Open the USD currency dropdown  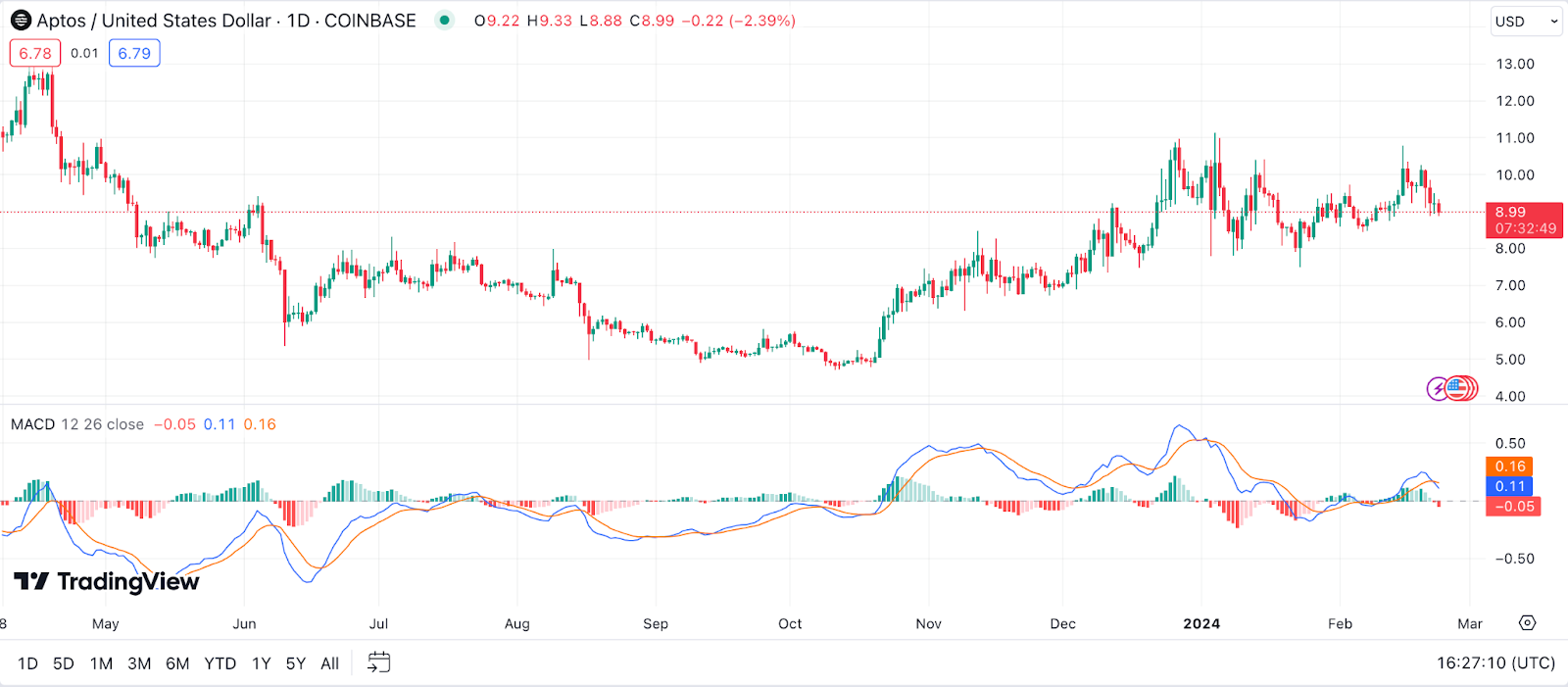click(x=1526, y=22)
